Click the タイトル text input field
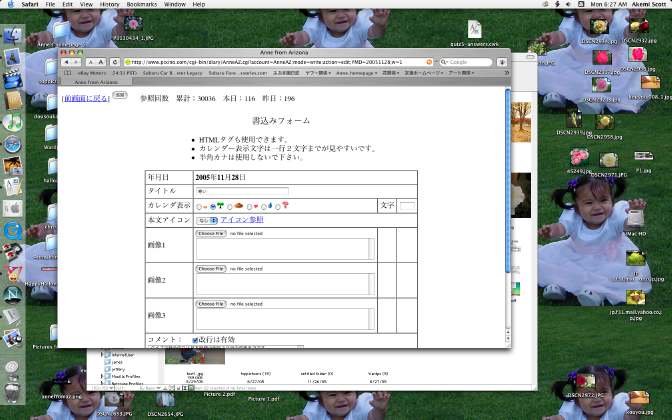 (x=242, y=191)
